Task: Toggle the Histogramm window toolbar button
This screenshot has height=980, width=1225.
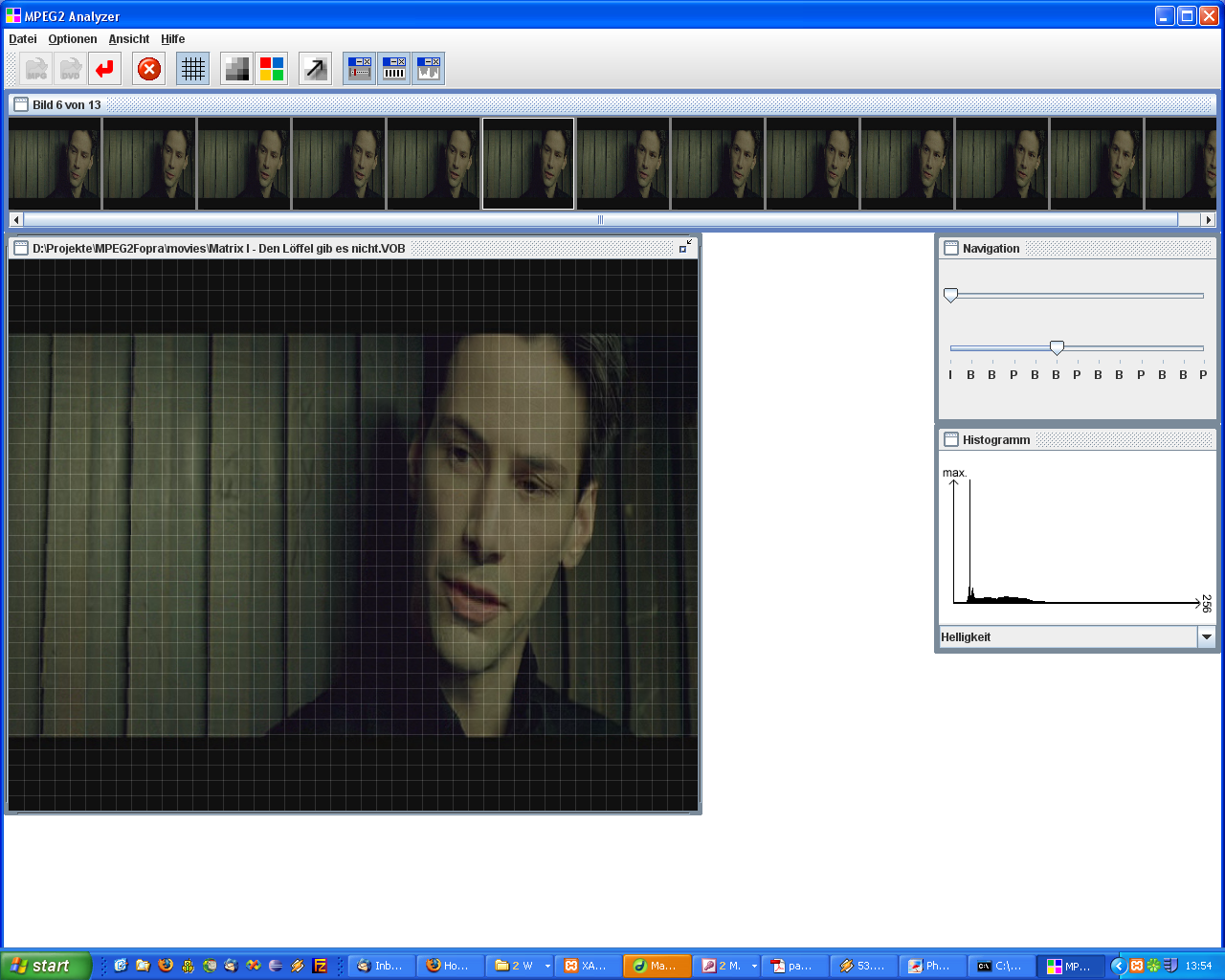Action: tap(429, 69)
